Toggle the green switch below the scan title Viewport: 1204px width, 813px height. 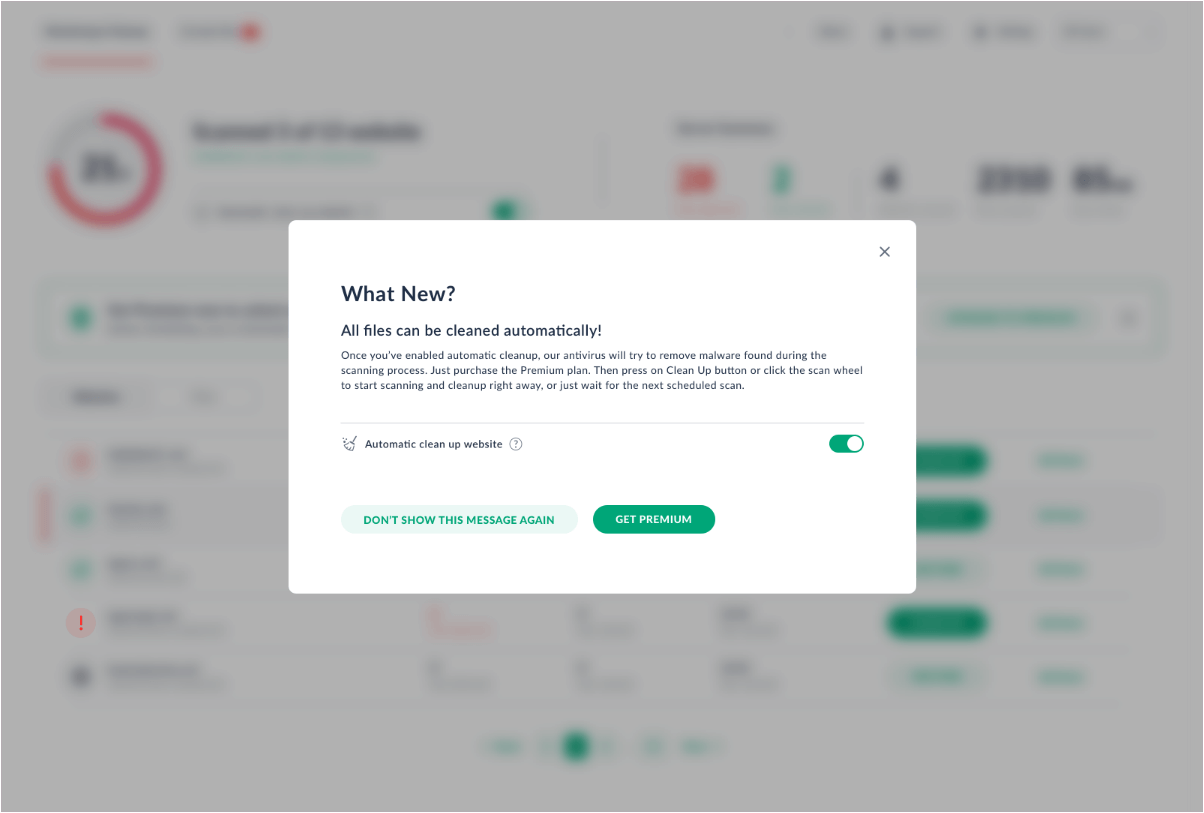[x=506, y=211]
